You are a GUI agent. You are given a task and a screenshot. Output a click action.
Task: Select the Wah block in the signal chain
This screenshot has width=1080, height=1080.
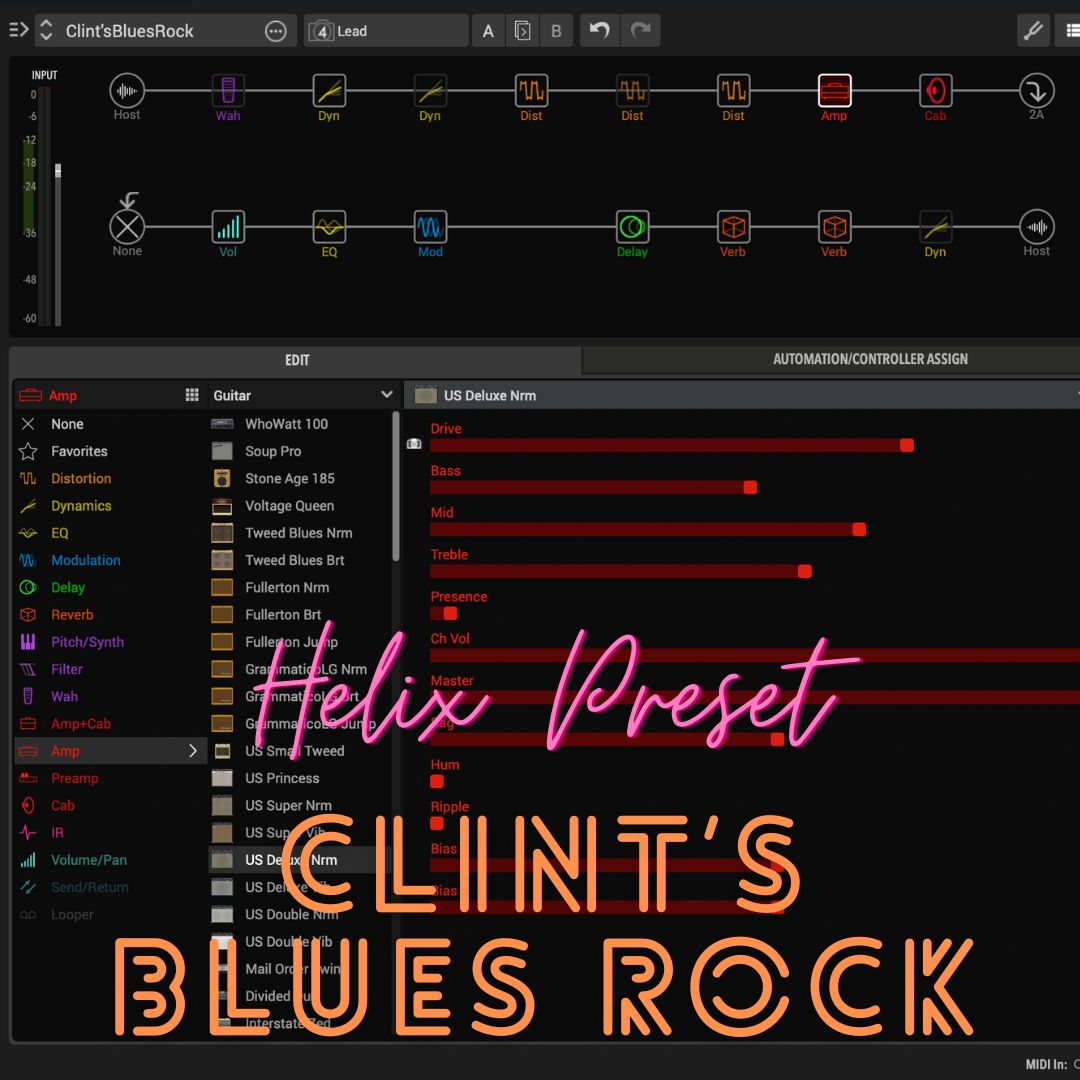pos(228,90)
